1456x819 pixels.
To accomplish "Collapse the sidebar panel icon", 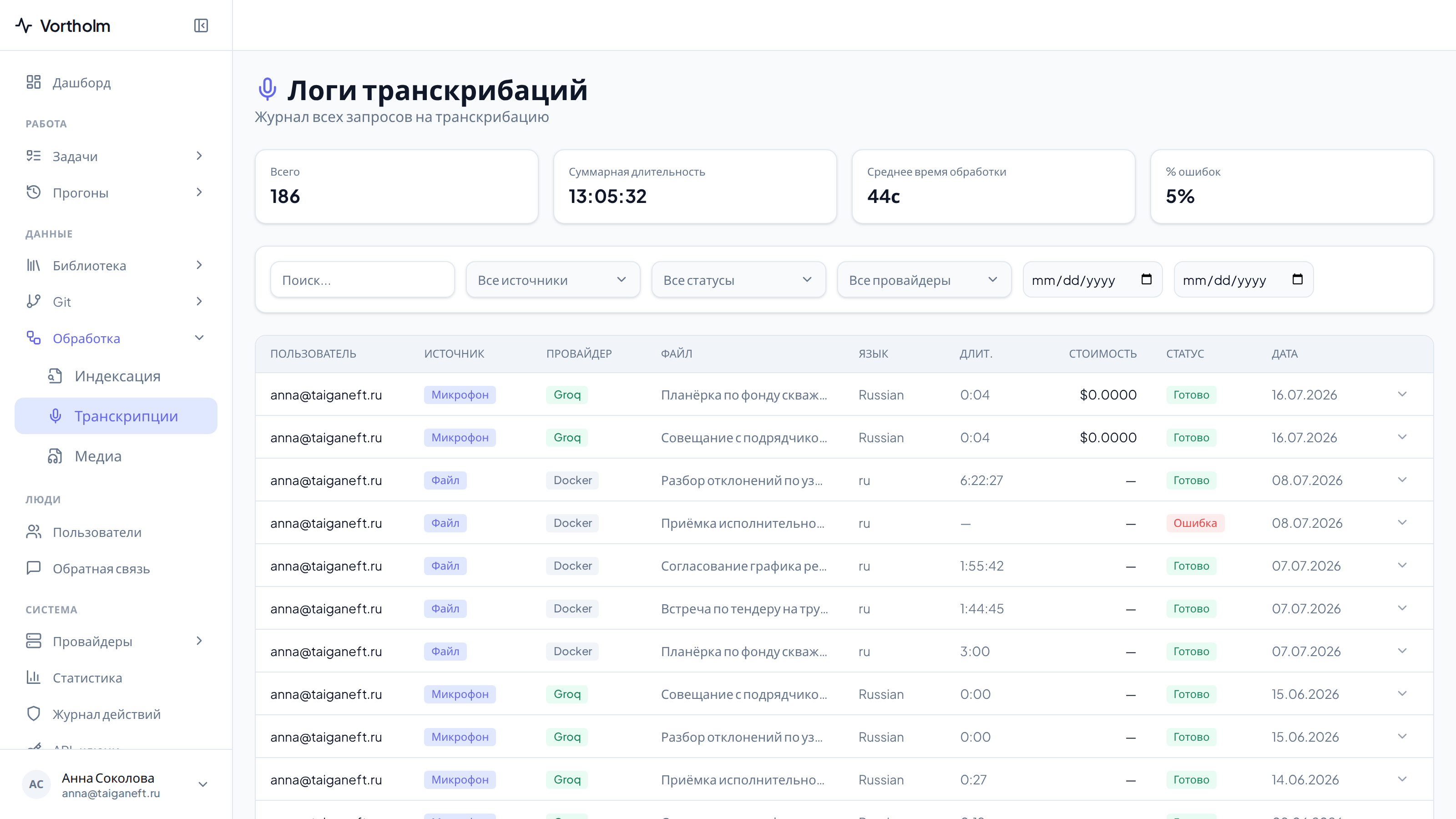I will click(201, 25).
